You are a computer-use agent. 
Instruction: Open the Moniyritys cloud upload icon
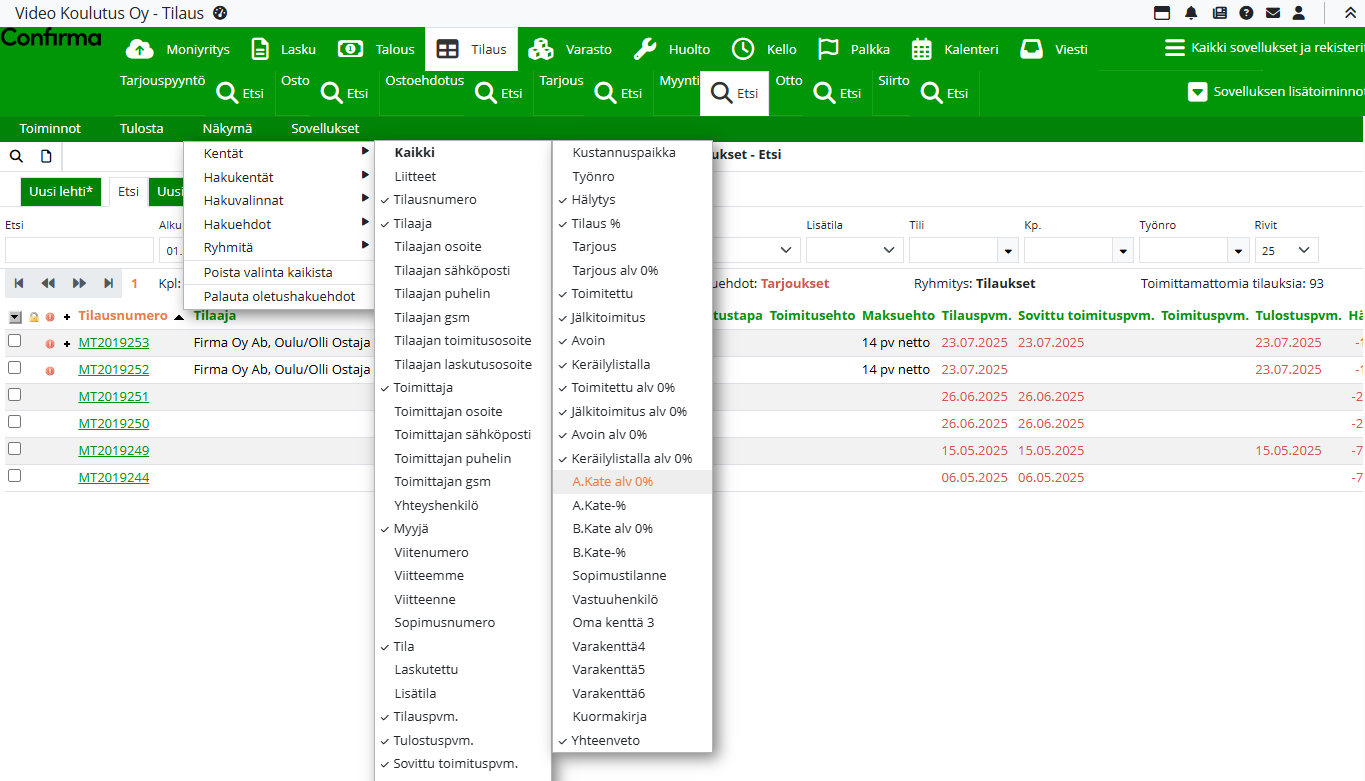[x=139, y=49]
